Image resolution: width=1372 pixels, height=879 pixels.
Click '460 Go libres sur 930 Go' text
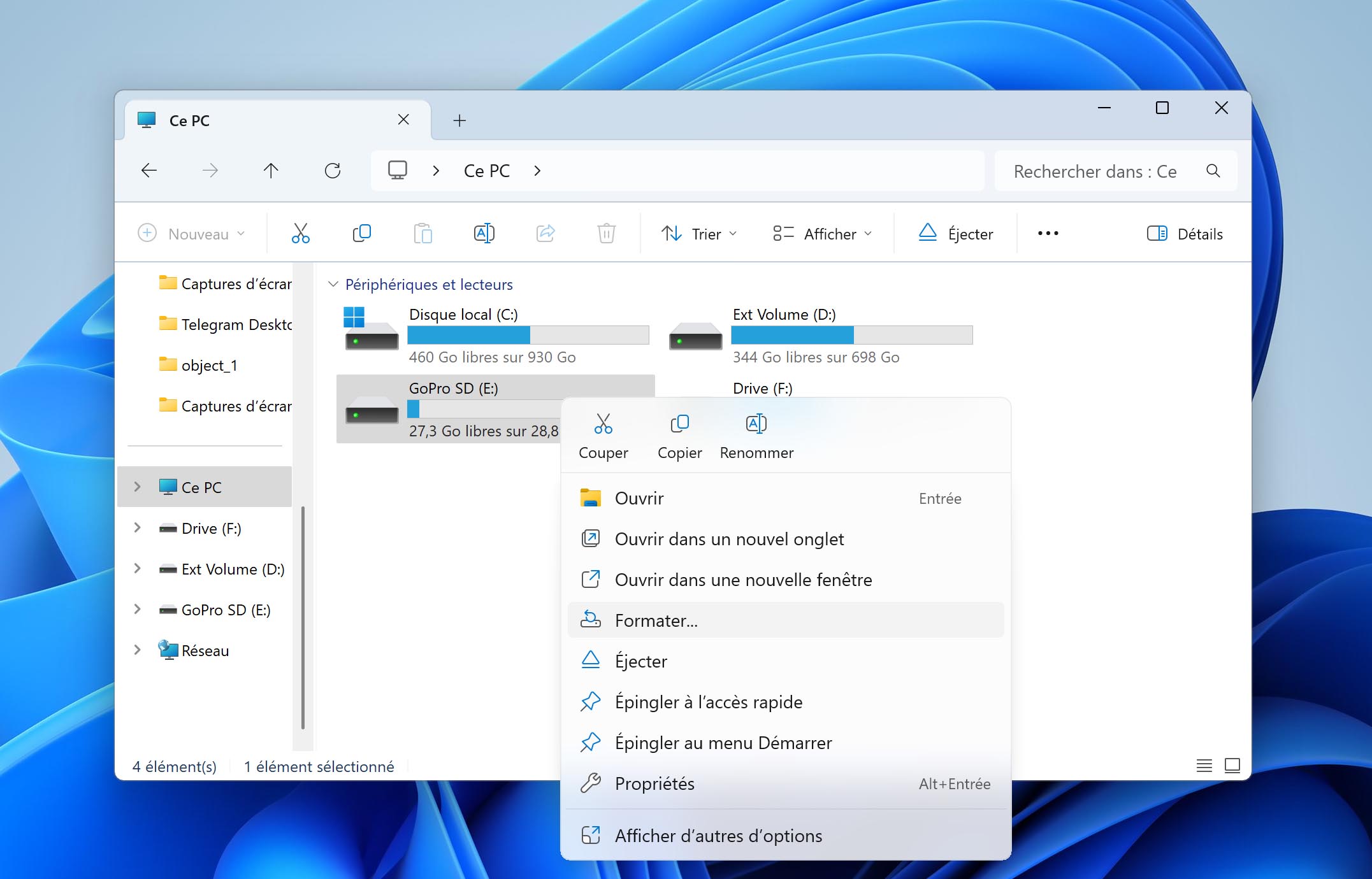tap(492, 357)
